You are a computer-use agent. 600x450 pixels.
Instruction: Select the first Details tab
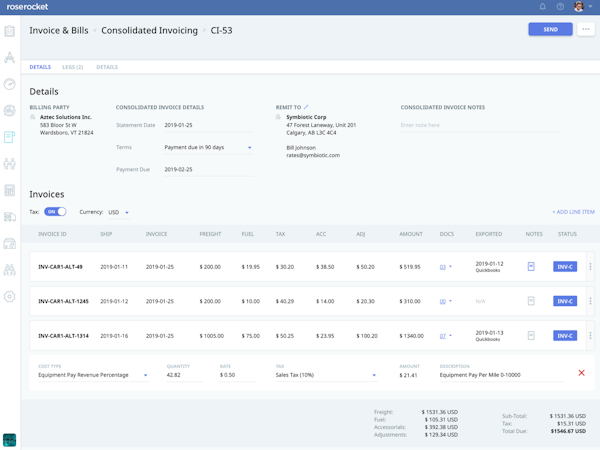(40, 67)
